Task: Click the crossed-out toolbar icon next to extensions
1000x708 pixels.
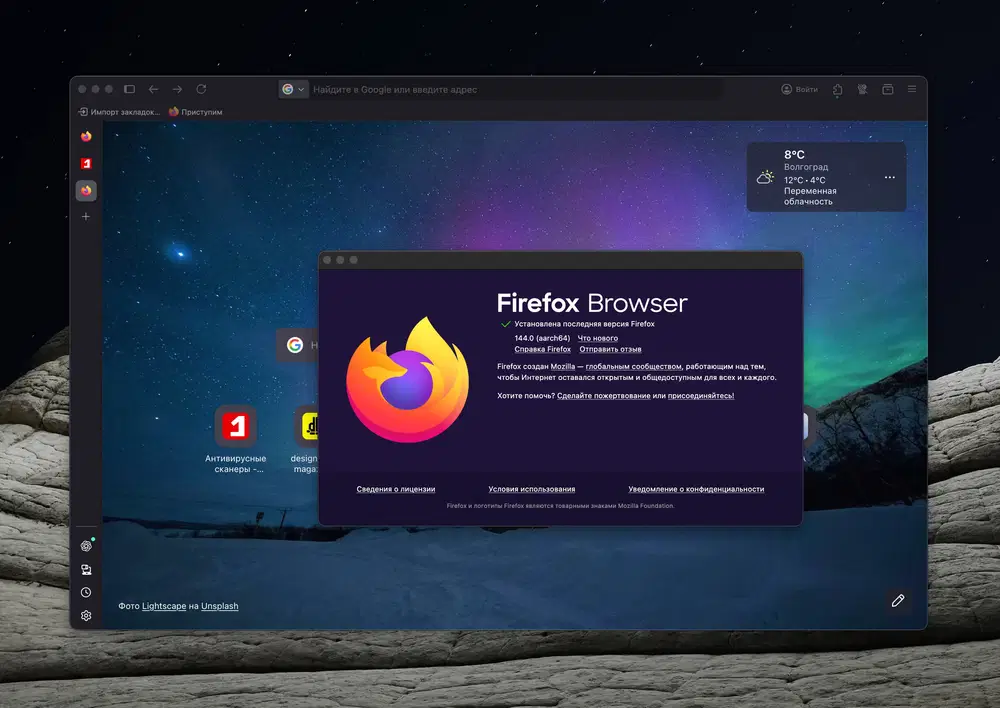Action: coord(862,89)
